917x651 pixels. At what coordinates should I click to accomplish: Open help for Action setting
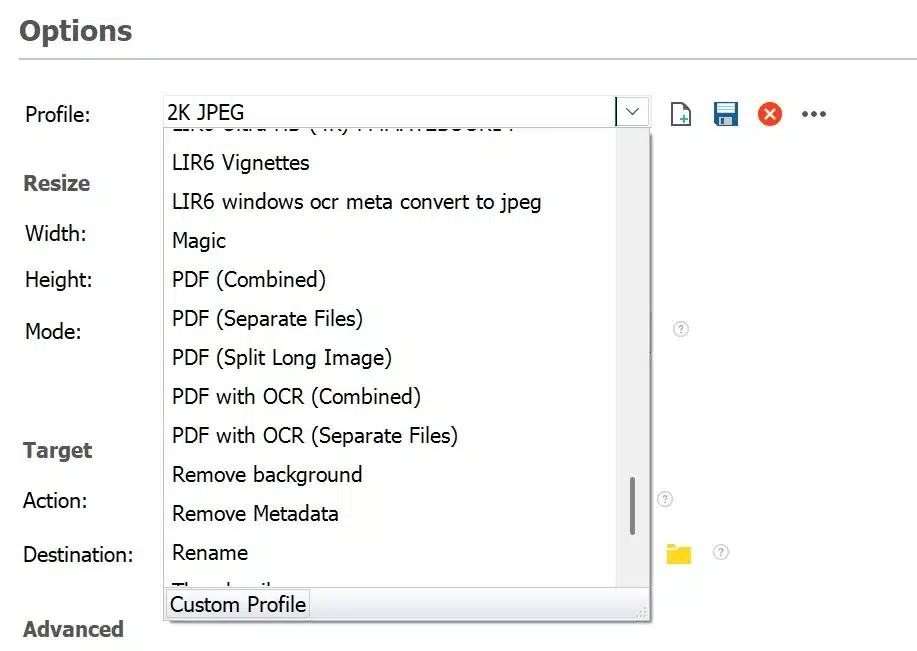click(665, 499)
